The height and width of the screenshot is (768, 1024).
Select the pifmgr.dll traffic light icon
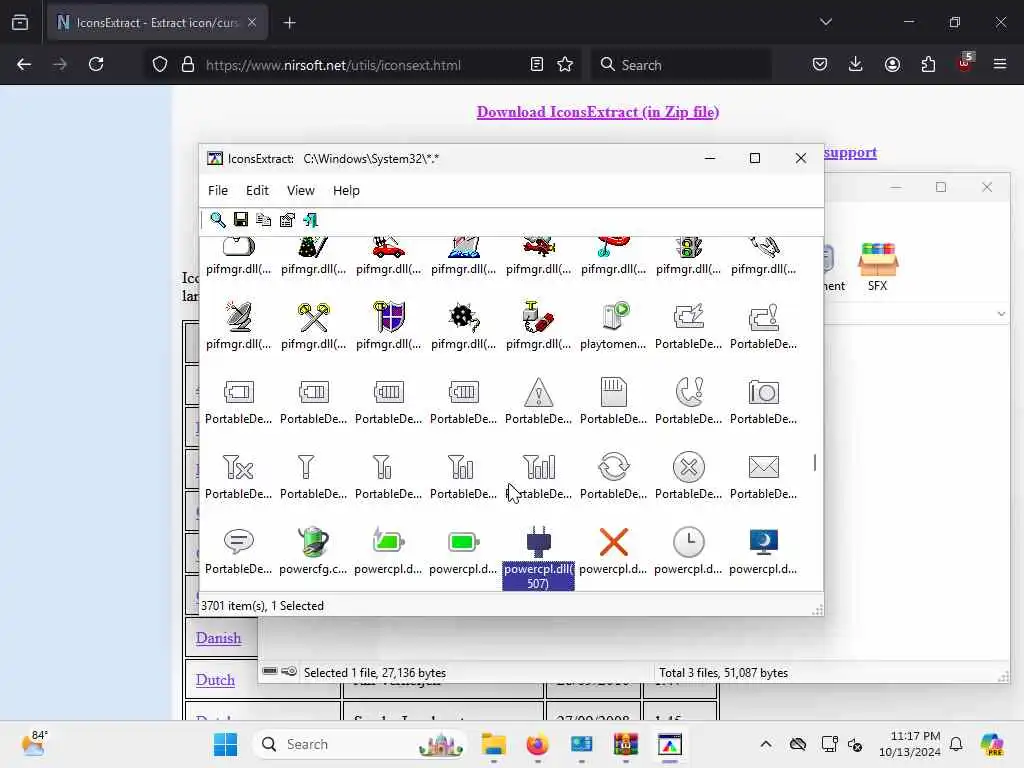689,248
